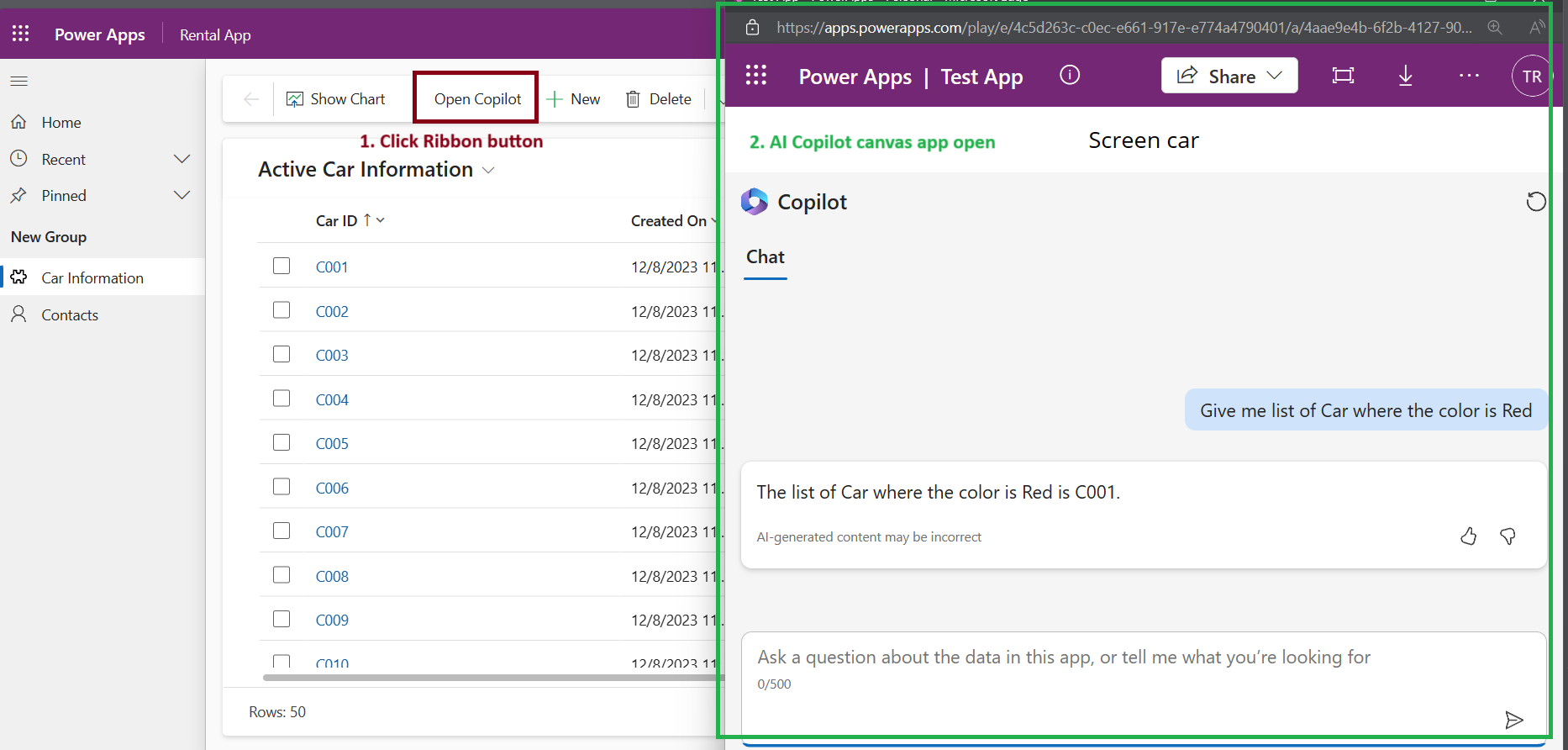This screenshot has width=1568, height=750.
Task: Click the browser URL address bar
Action: (x=1124, y=27)
